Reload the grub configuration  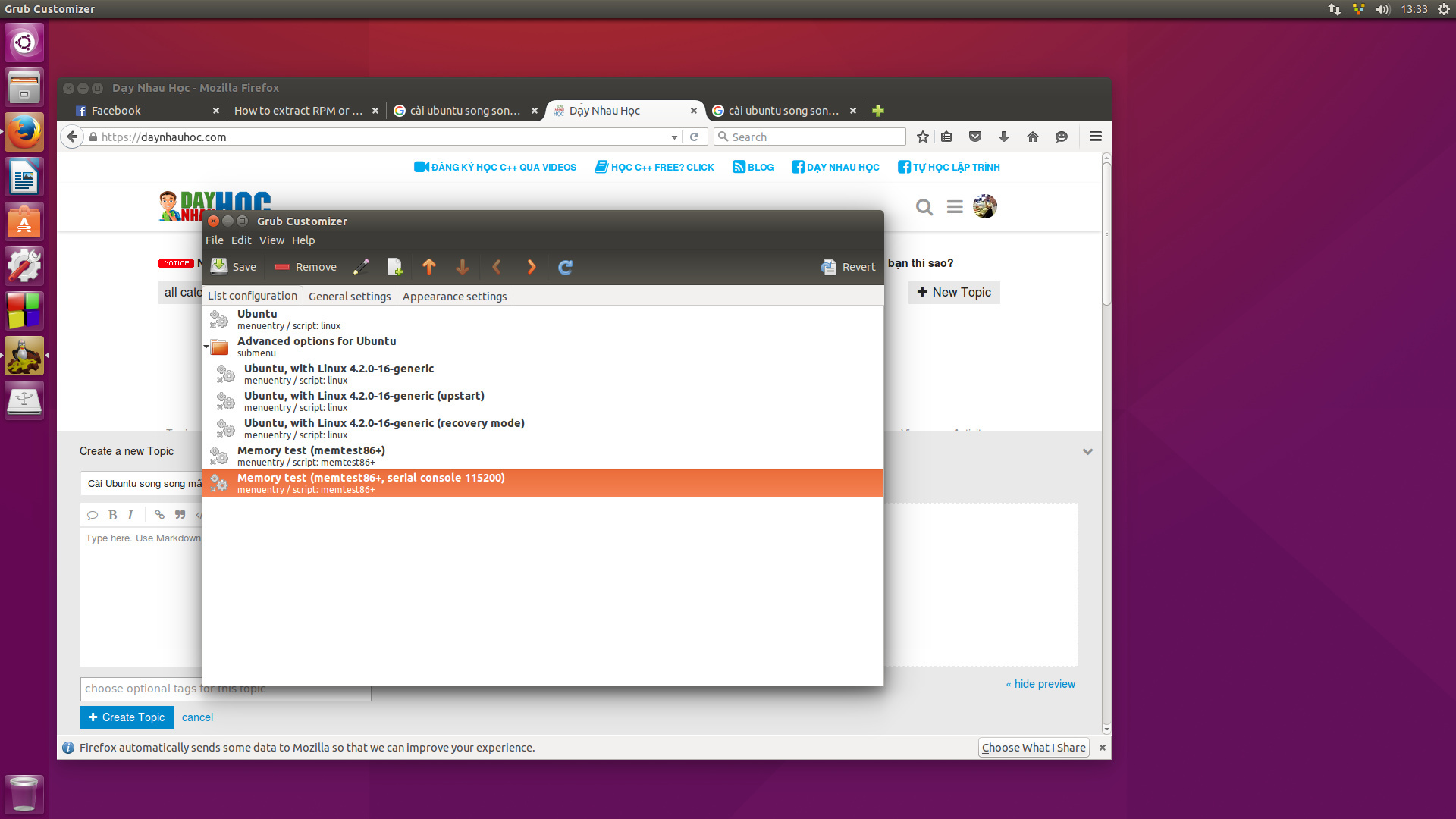[565, 266]
